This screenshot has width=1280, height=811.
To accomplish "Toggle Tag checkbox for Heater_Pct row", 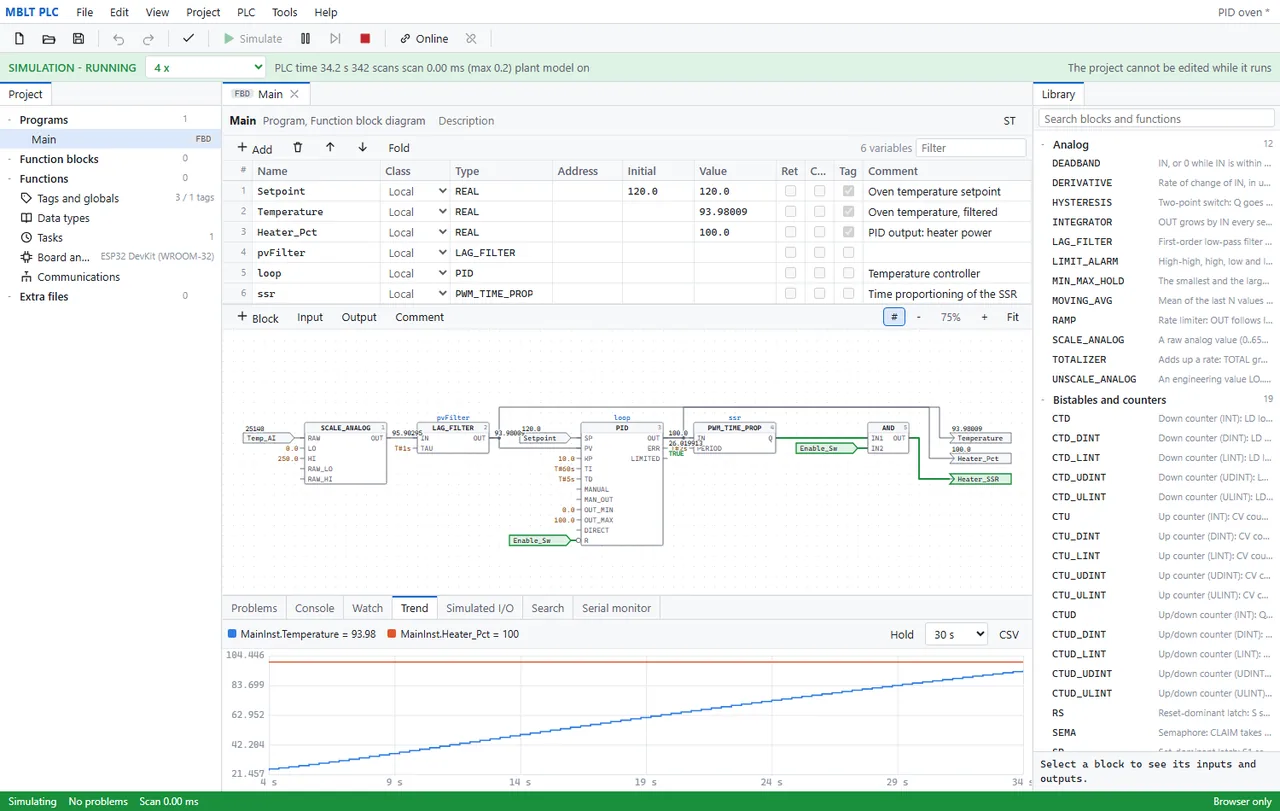I will tap(849, 232).
